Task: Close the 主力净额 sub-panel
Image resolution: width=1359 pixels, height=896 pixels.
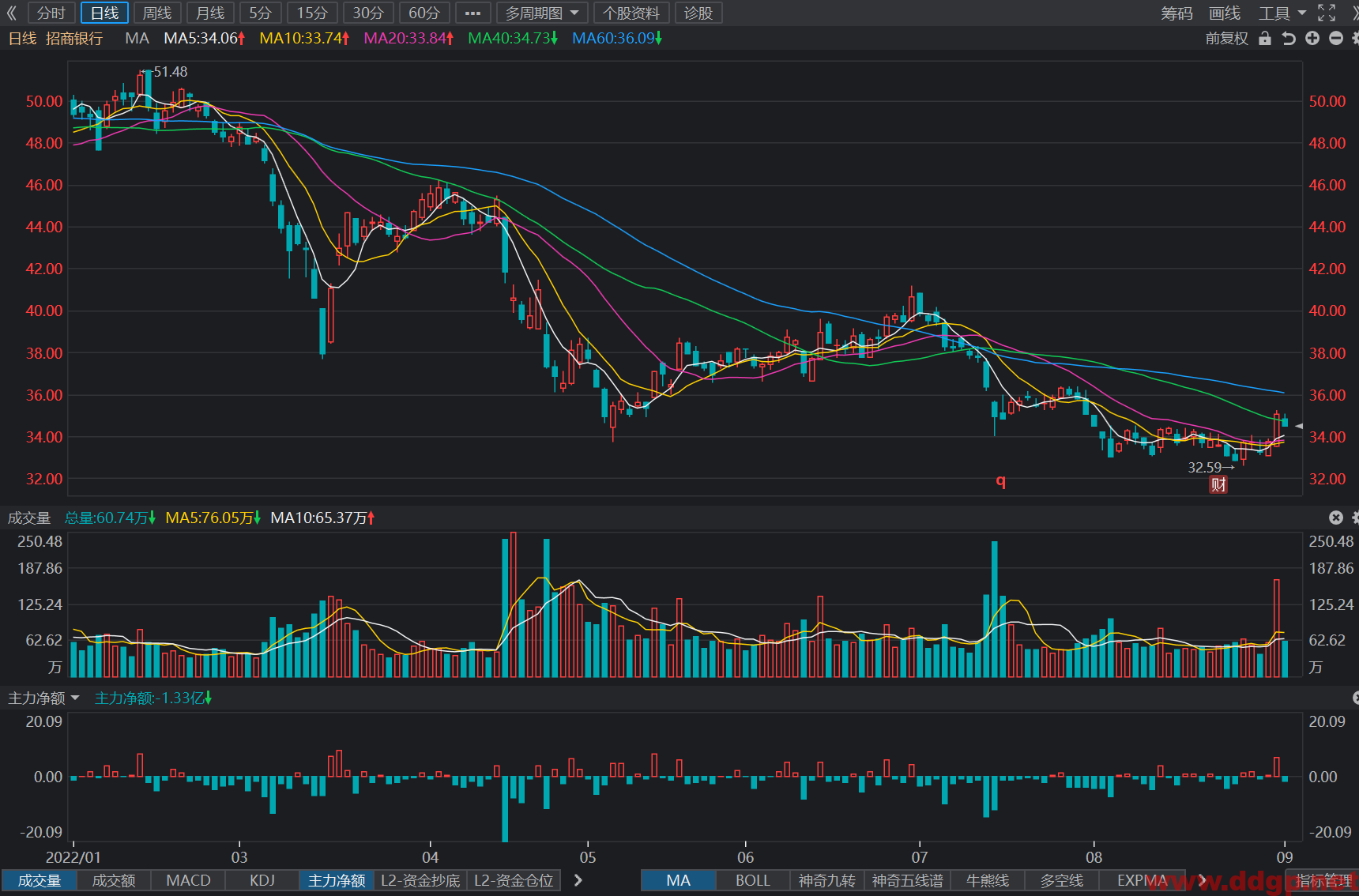Action: click(1356, 698)
